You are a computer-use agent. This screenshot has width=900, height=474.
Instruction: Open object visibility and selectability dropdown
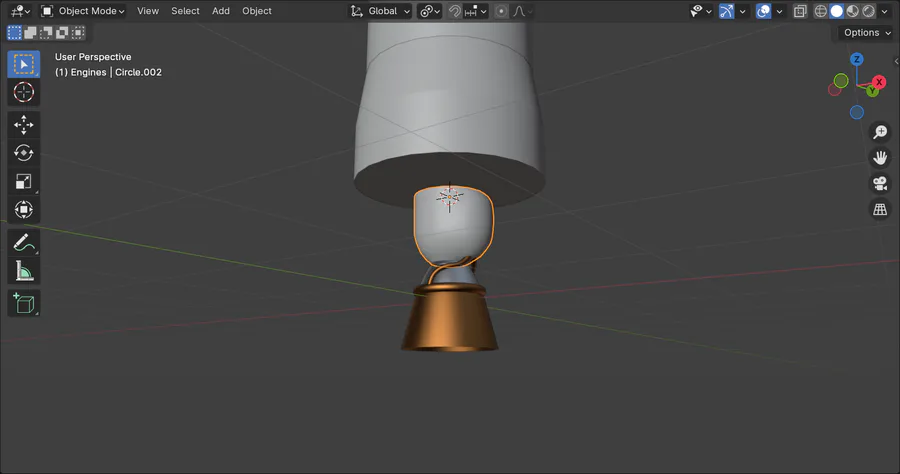tap(701, 11)
